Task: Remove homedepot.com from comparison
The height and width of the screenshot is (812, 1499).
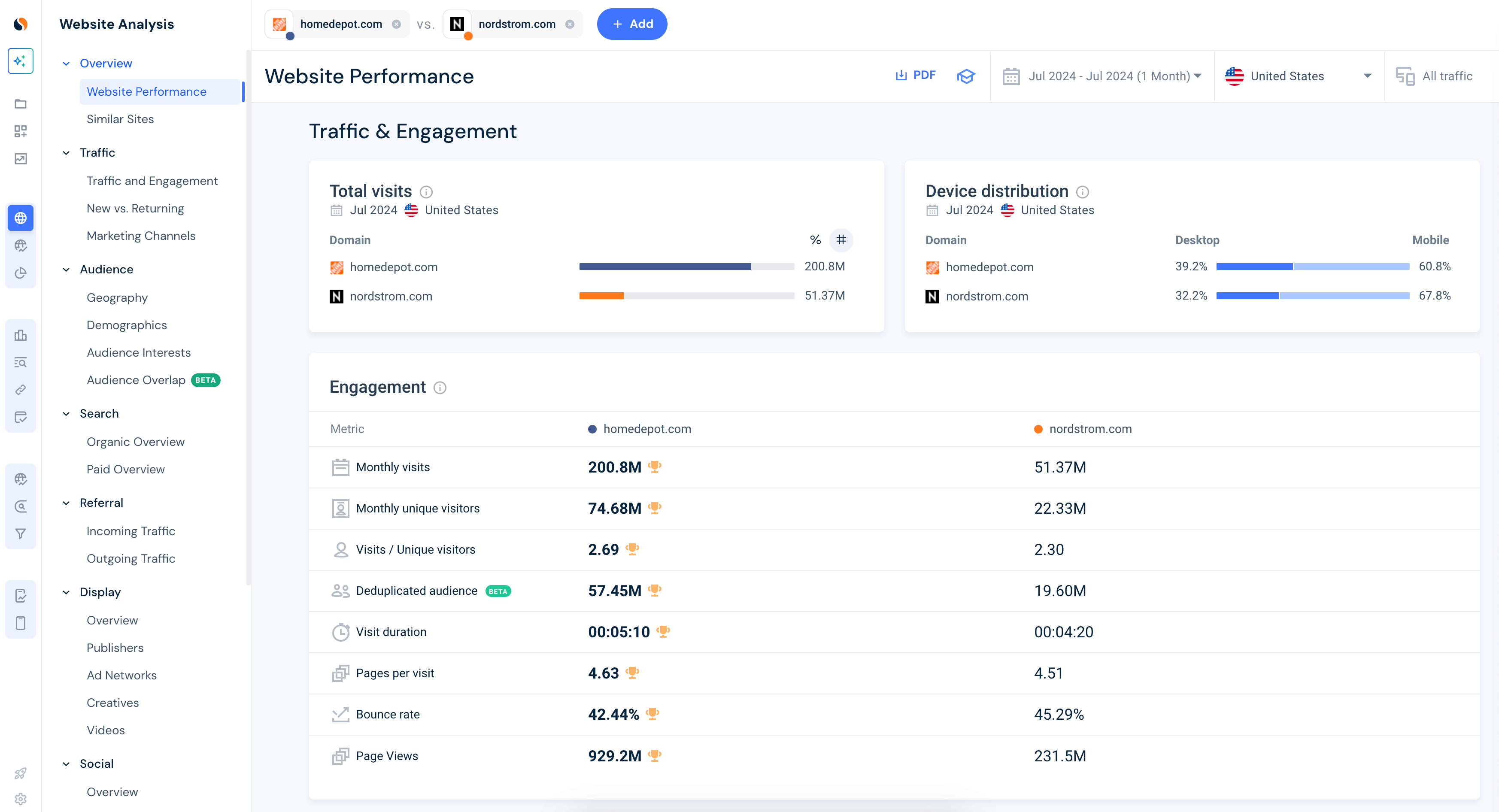Action: [x=396, y=24]
